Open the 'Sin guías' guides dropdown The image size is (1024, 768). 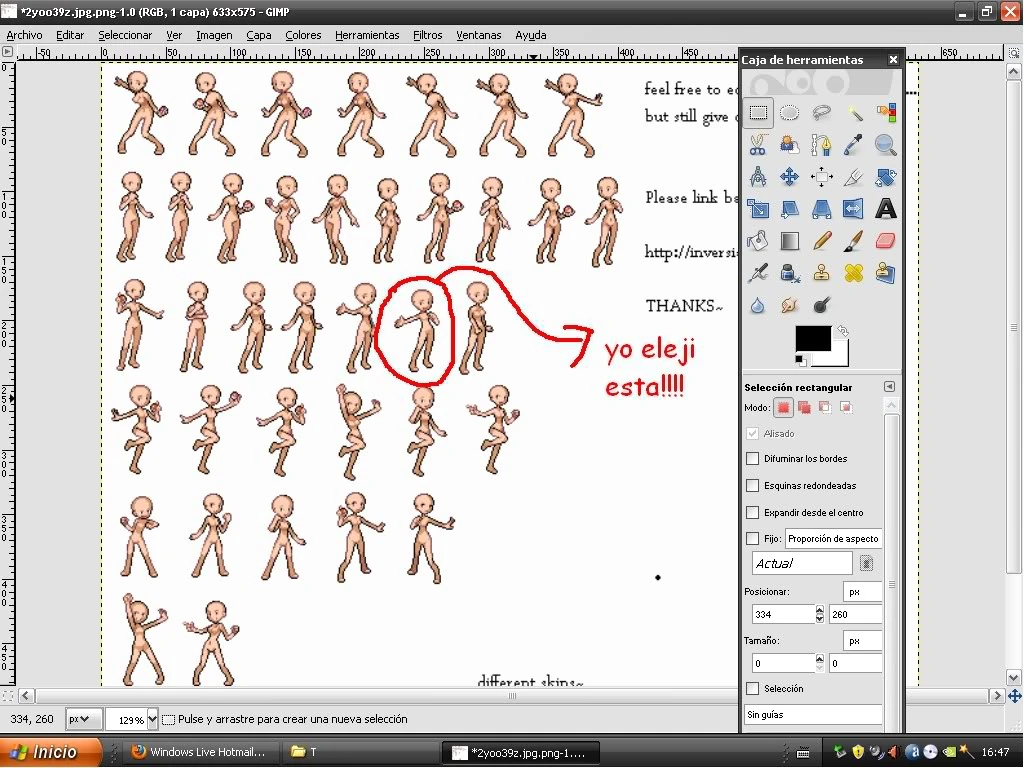[x=813, y=713]
